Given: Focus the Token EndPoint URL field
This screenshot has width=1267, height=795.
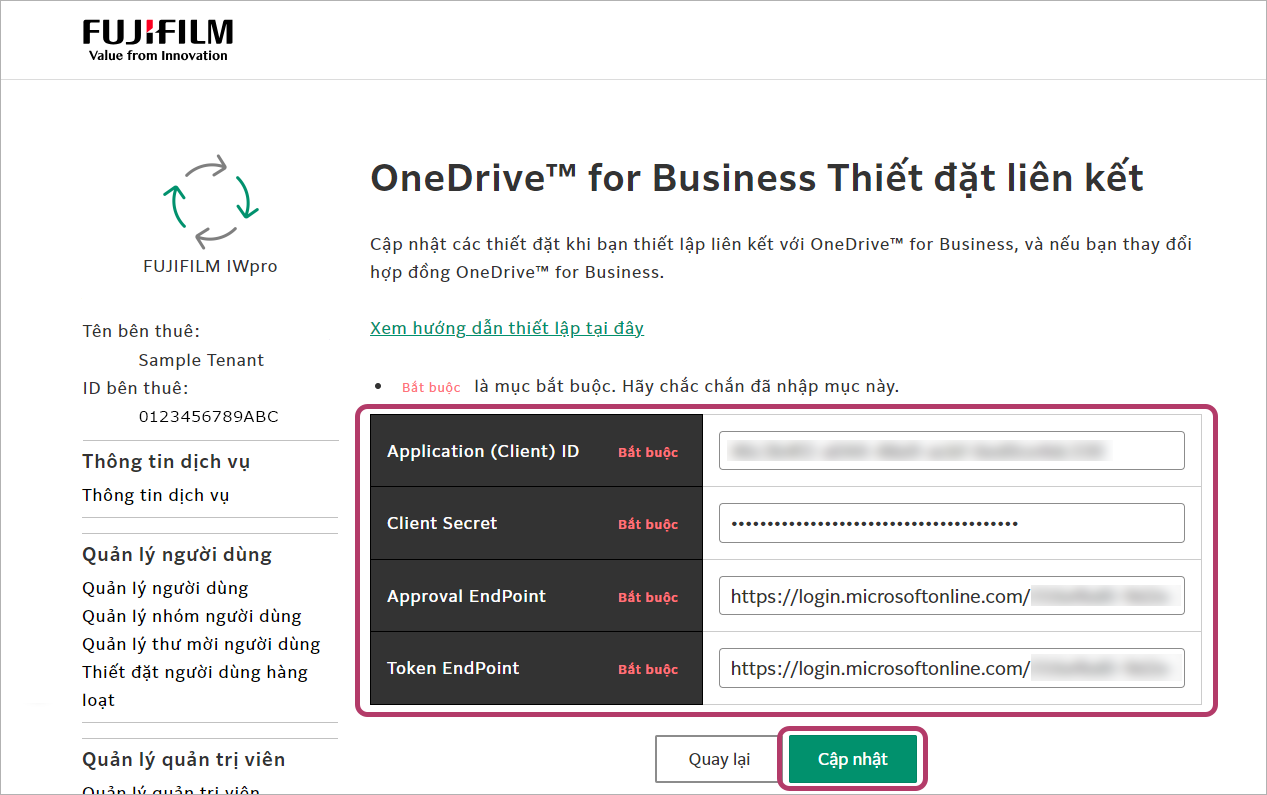Looking at the screenshot, I should (951, 668).
